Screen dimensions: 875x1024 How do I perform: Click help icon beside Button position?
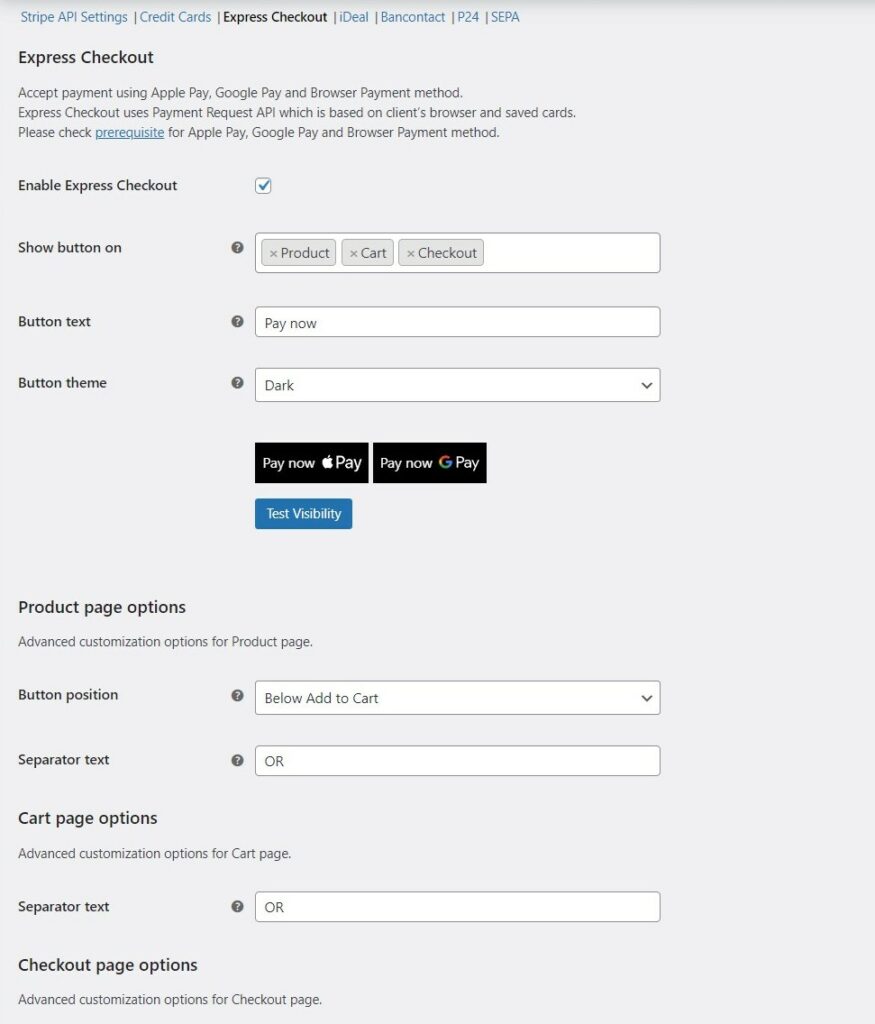(x=237, y=696)
